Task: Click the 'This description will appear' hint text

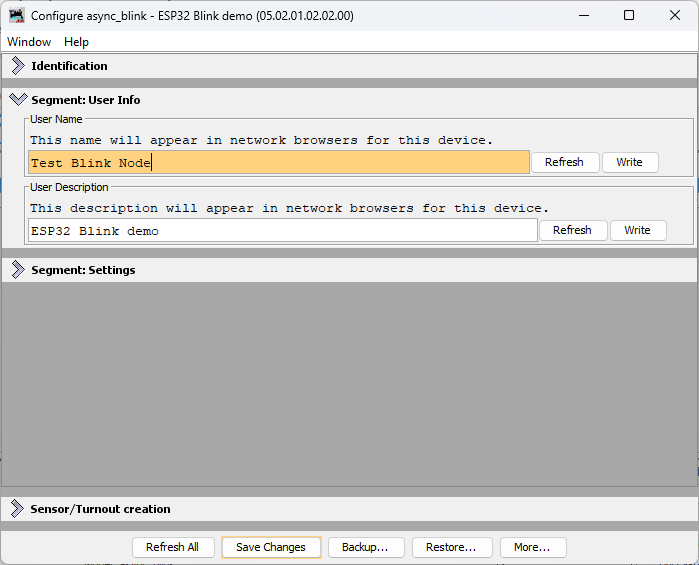Action: (289, 208)
